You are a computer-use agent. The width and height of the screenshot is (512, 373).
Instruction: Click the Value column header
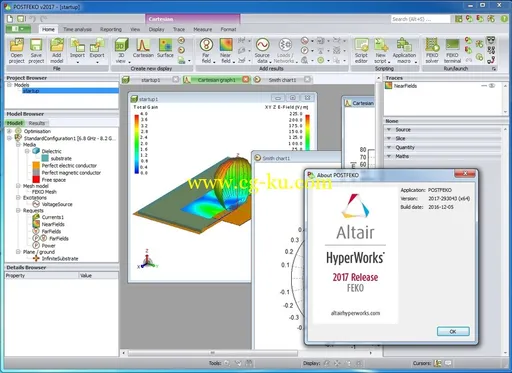point(98,276)
